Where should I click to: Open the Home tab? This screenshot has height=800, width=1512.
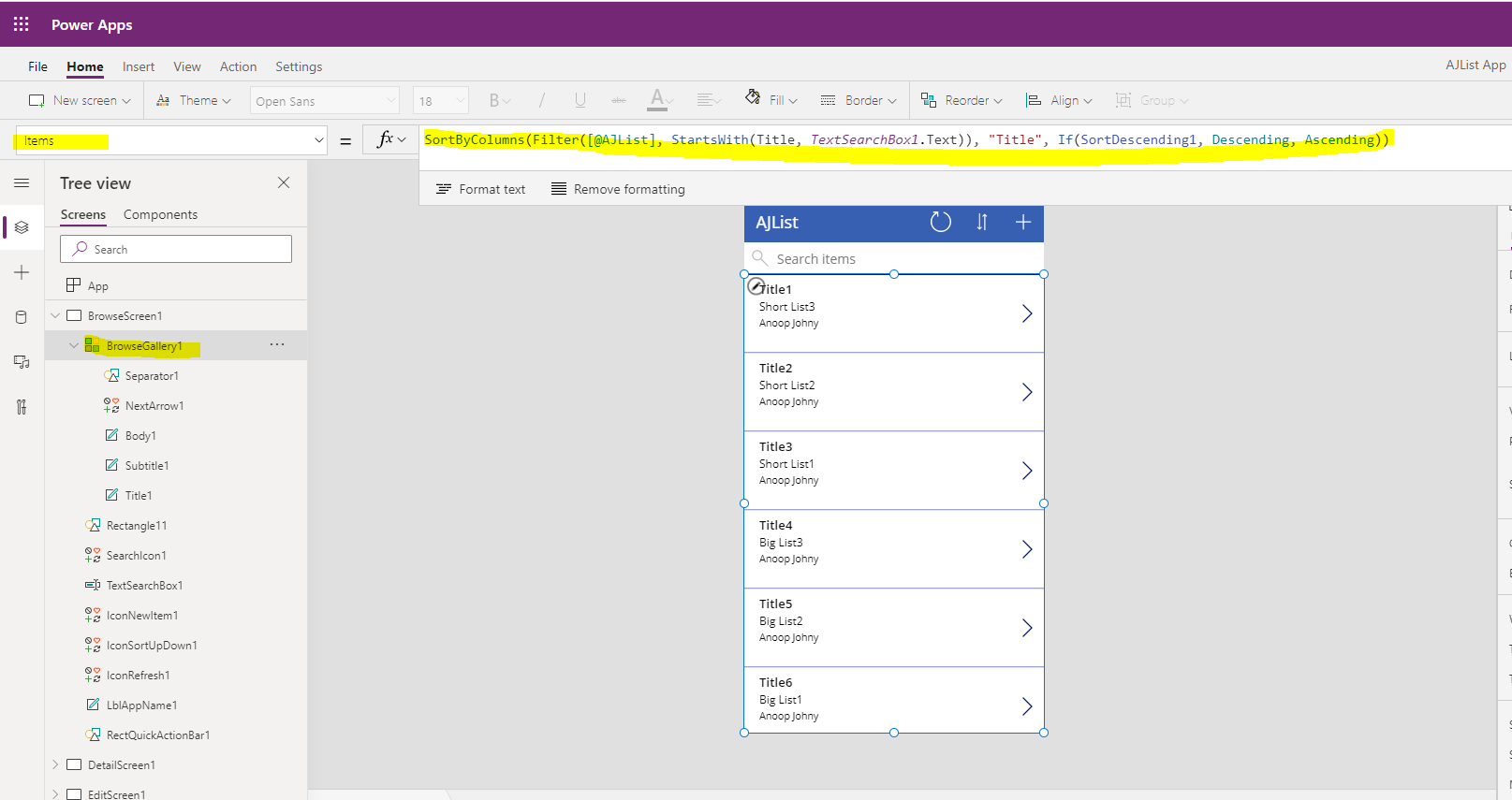click(x=85, y=66)
